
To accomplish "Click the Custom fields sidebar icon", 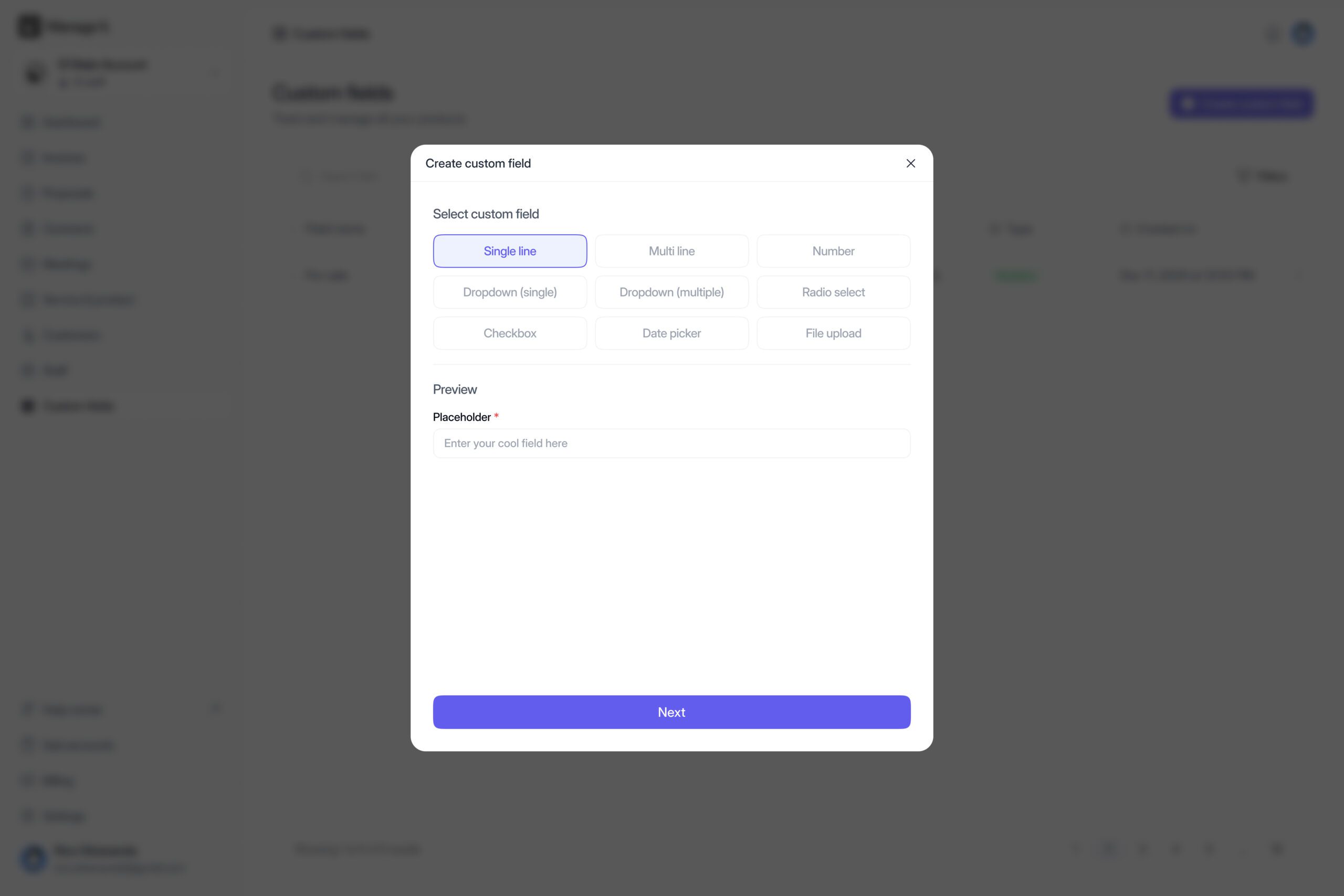I will (27, 406).
